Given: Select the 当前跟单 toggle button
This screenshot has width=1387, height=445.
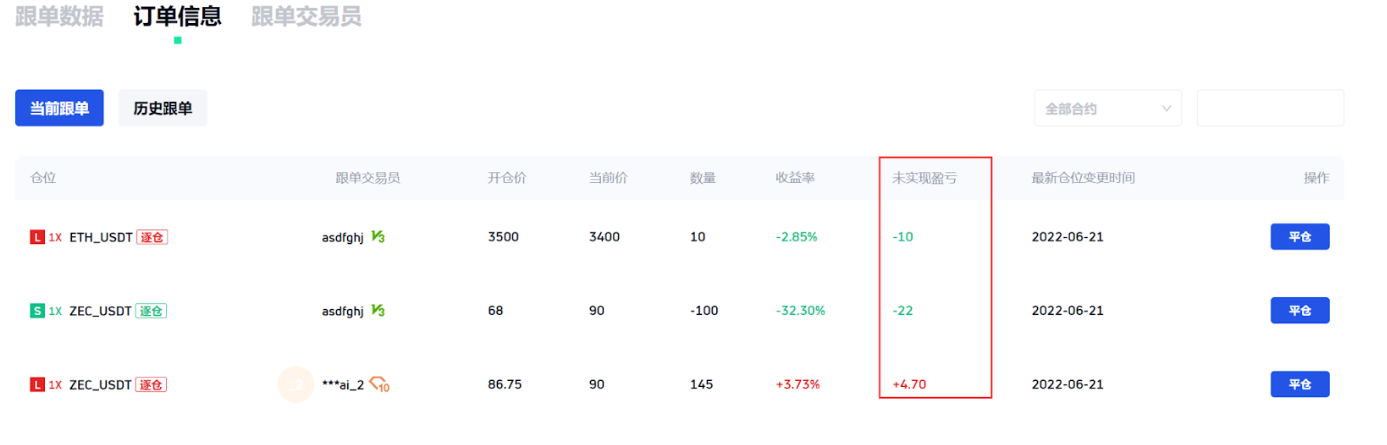Looking at the screenshot, I should [x=59, y=108].
